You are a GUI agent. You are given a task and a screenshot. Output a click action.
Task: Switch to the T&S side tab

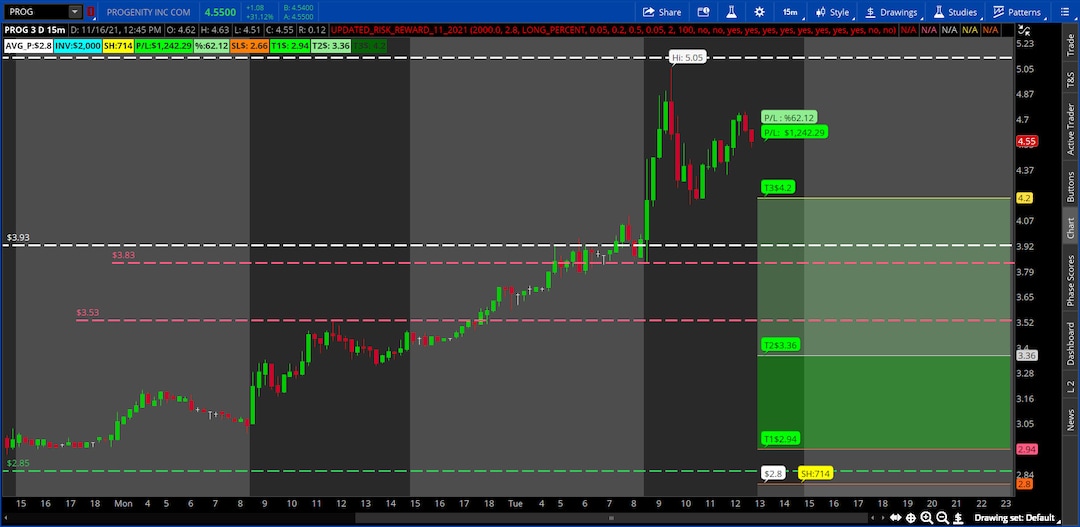click(1070, 79)
